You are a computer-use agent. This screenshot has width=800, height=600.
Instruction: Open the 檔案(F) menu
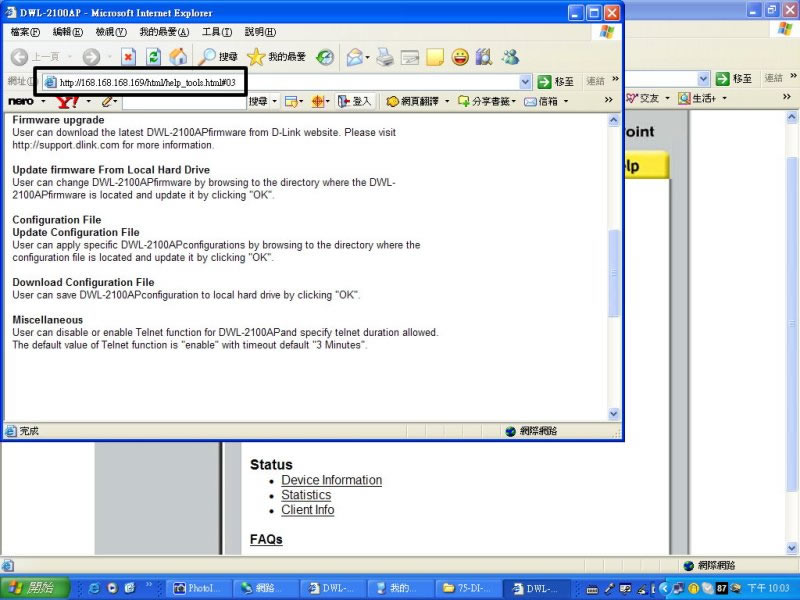[25, 32]
